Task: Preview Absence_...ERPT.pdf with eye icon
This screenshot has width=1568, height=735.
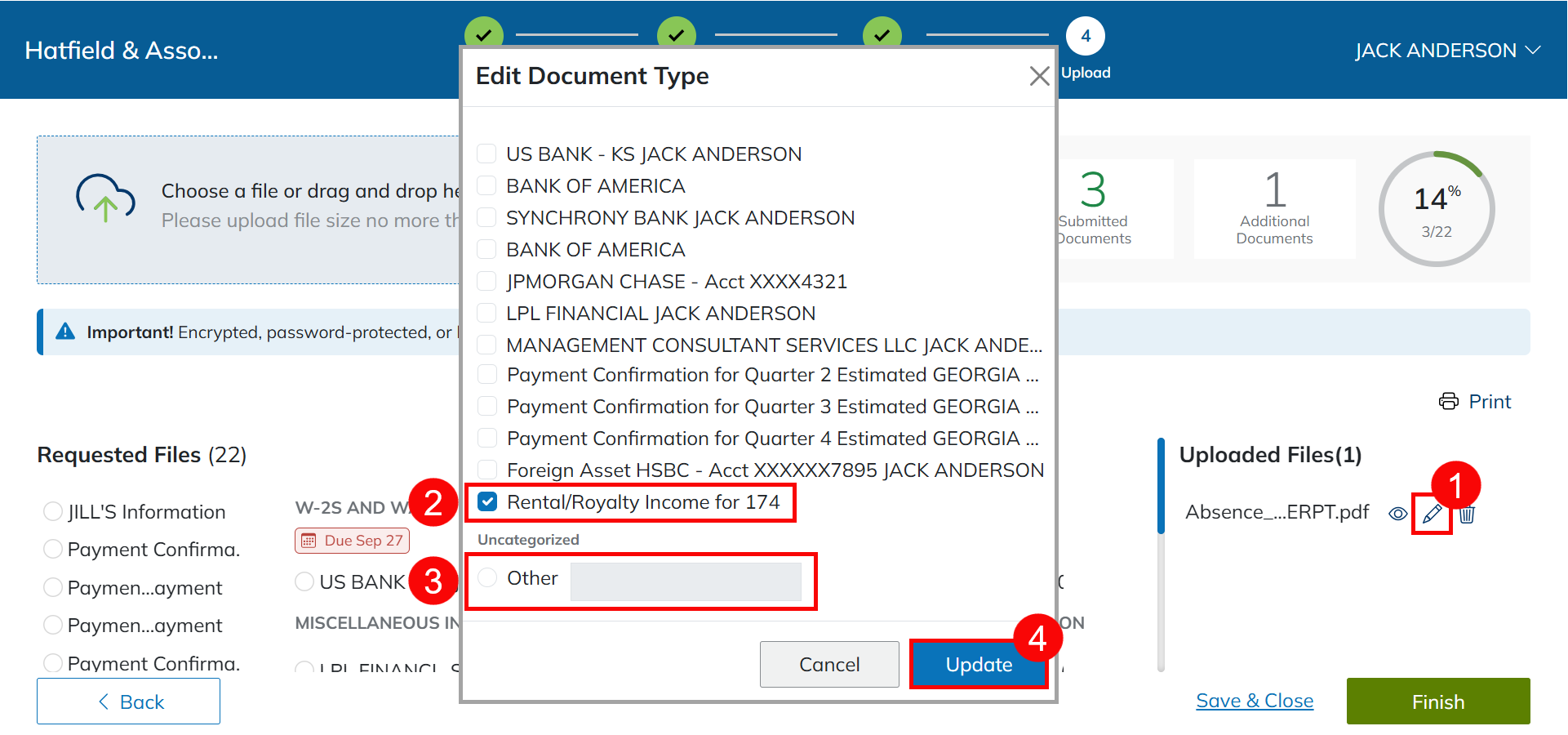Action: point(1397,514)
